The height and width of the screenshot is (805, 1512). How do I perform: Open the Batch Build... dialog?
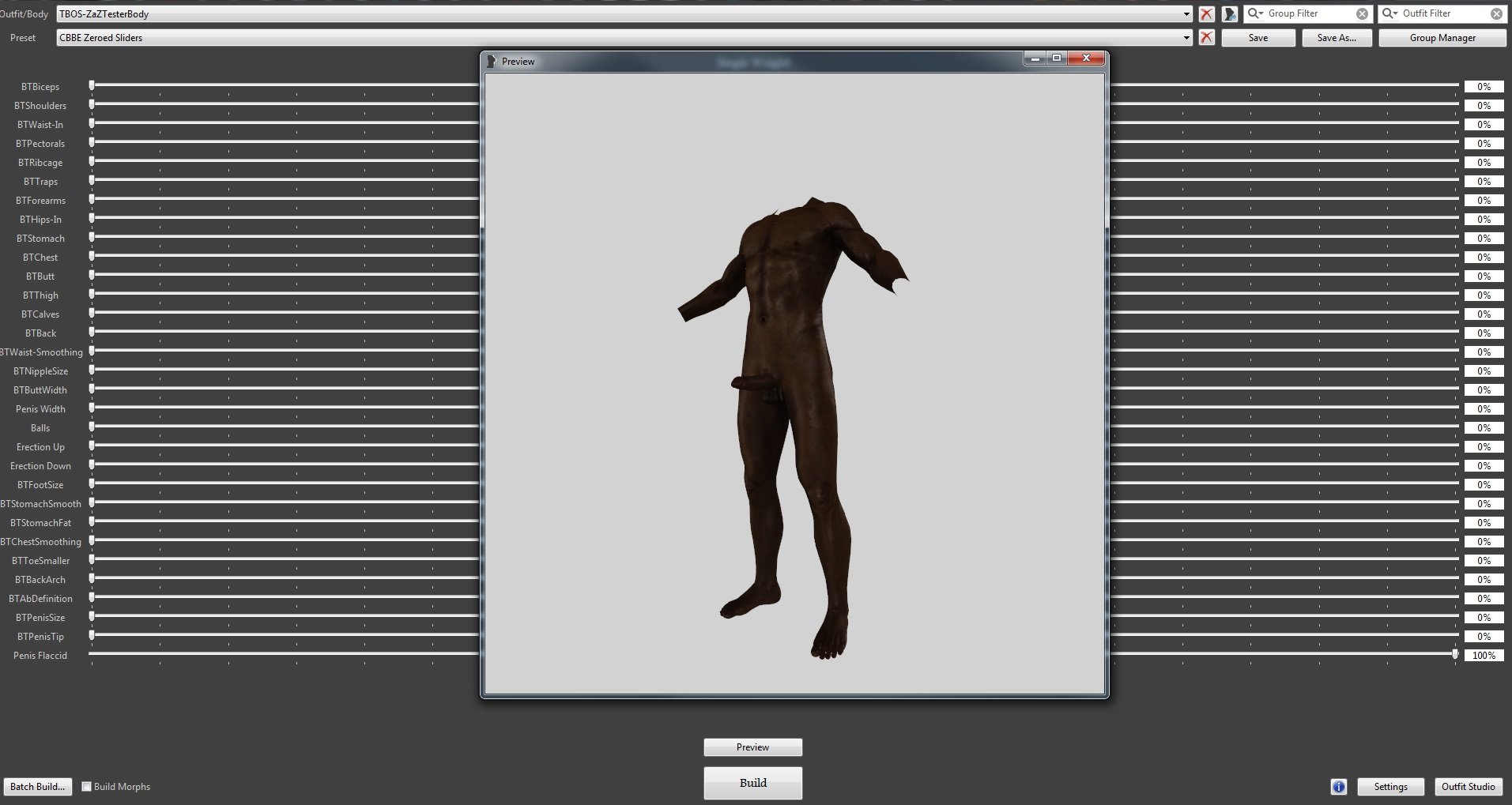click(x=38, y=787)
